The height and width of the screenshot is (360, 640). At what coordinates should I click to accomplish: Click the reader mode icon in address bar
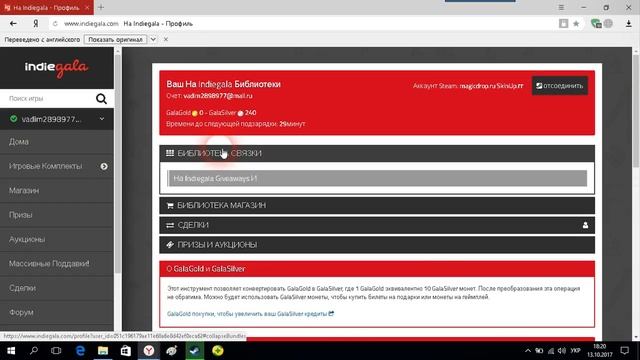click(x=563, y=24)
